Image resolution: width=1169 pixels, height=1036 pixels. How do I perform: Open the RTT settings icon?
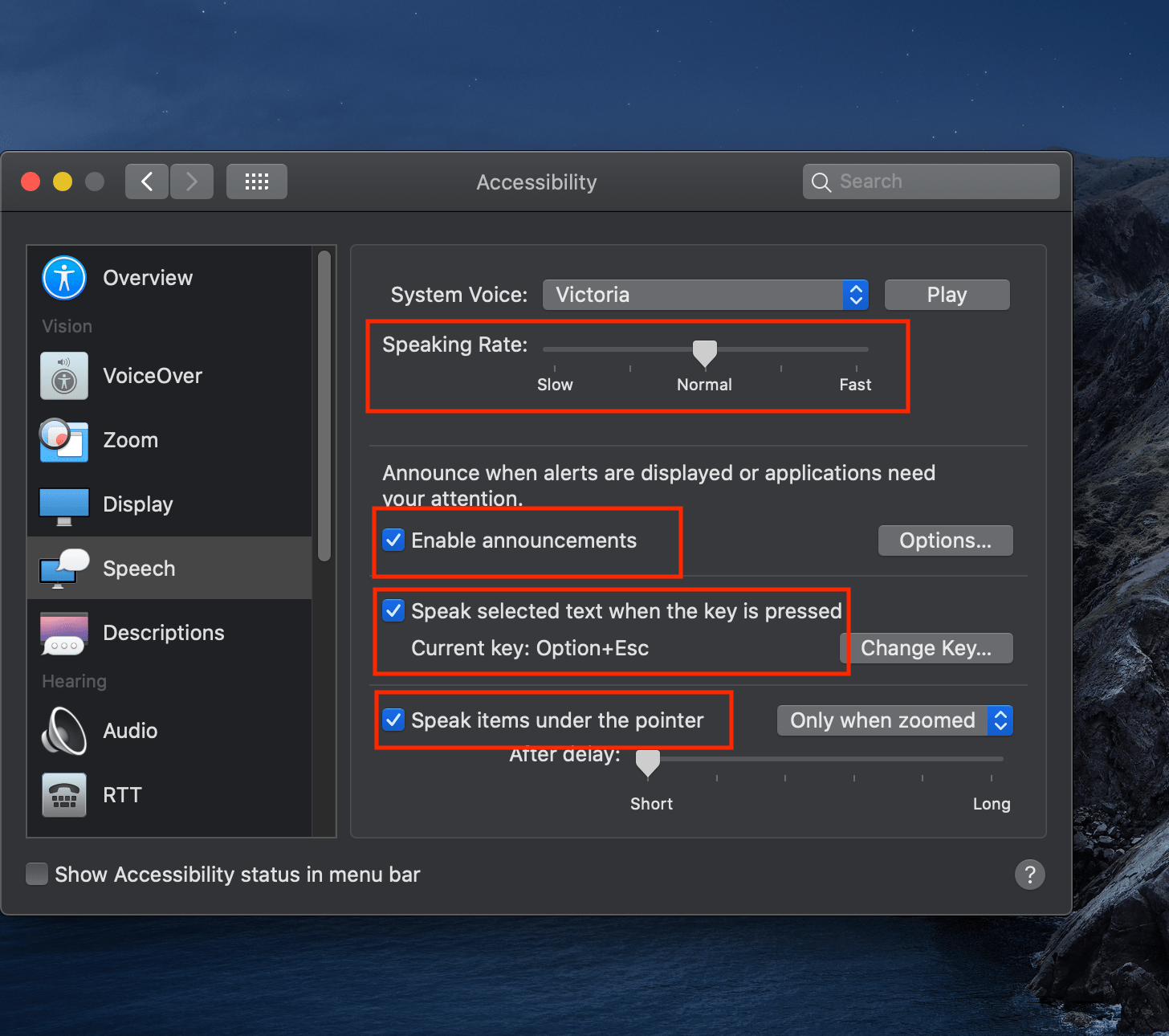63,795
